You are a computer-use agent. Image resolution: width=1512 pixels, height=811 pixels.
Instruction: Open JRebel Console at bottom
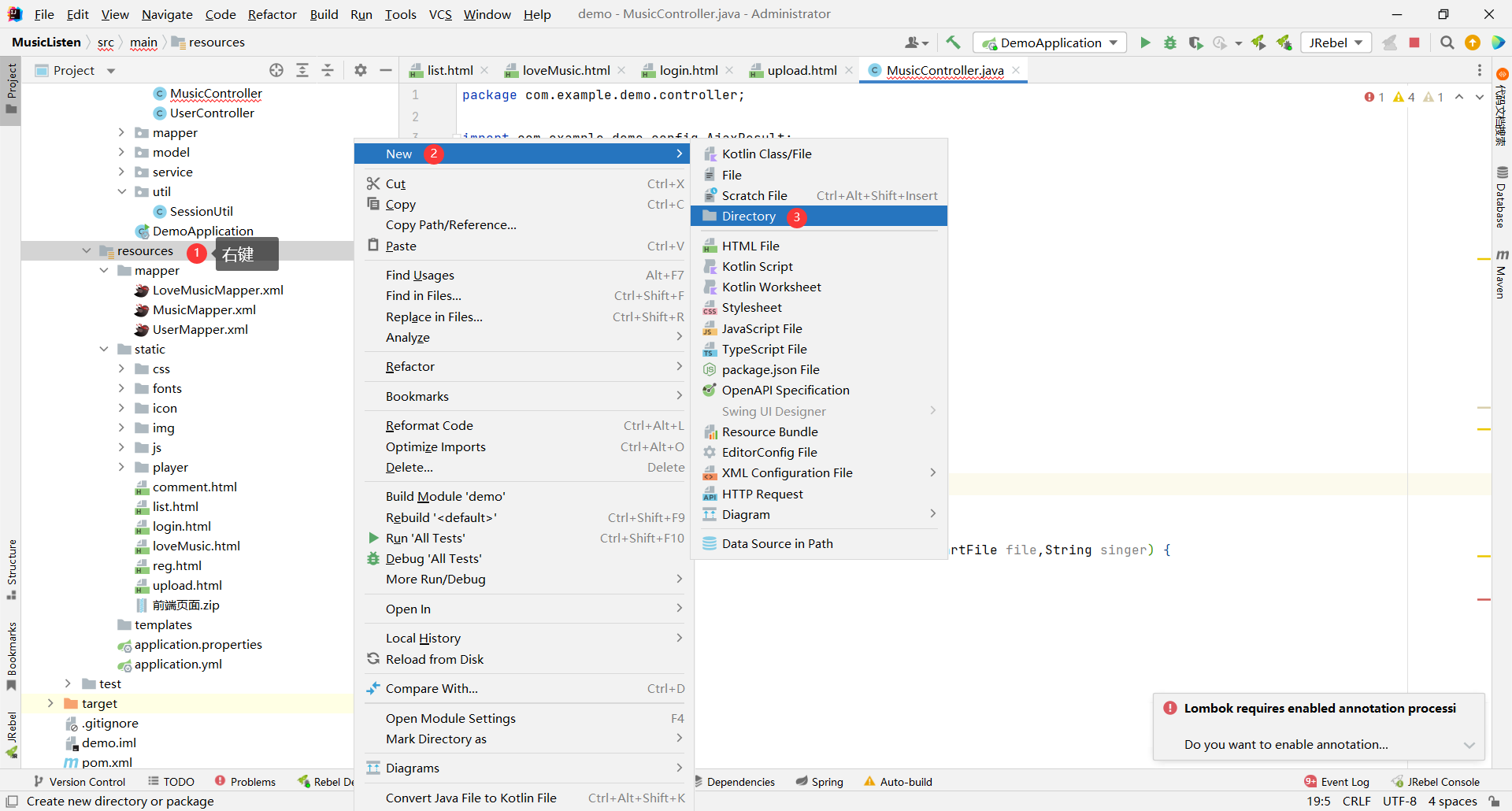point(1436,782)
